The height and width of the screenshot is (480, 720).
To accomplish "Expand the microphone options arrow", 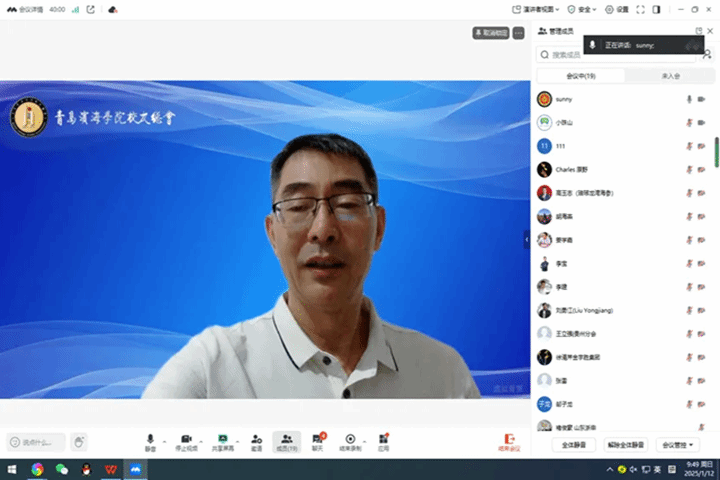I will (x=164, y=441).
